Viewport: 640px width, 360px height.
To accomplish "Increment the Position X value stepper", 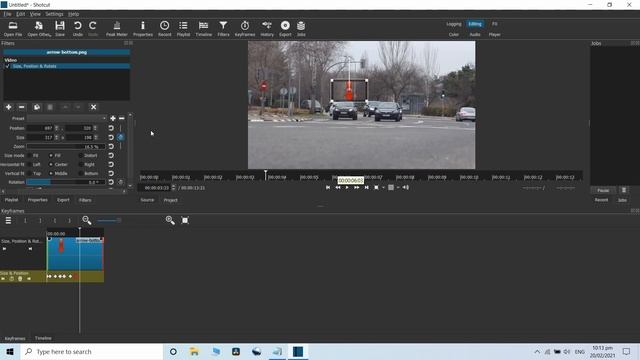I will [x=57, y=127].
